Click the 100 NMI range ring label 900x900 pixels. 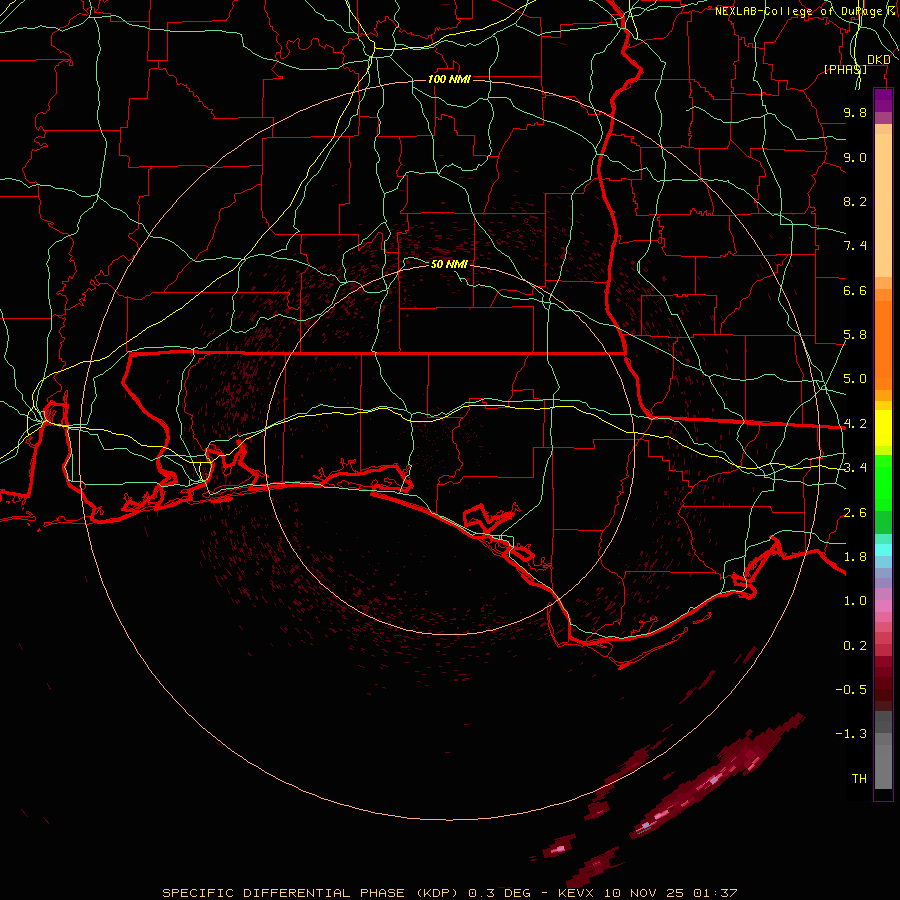point(449,79)
